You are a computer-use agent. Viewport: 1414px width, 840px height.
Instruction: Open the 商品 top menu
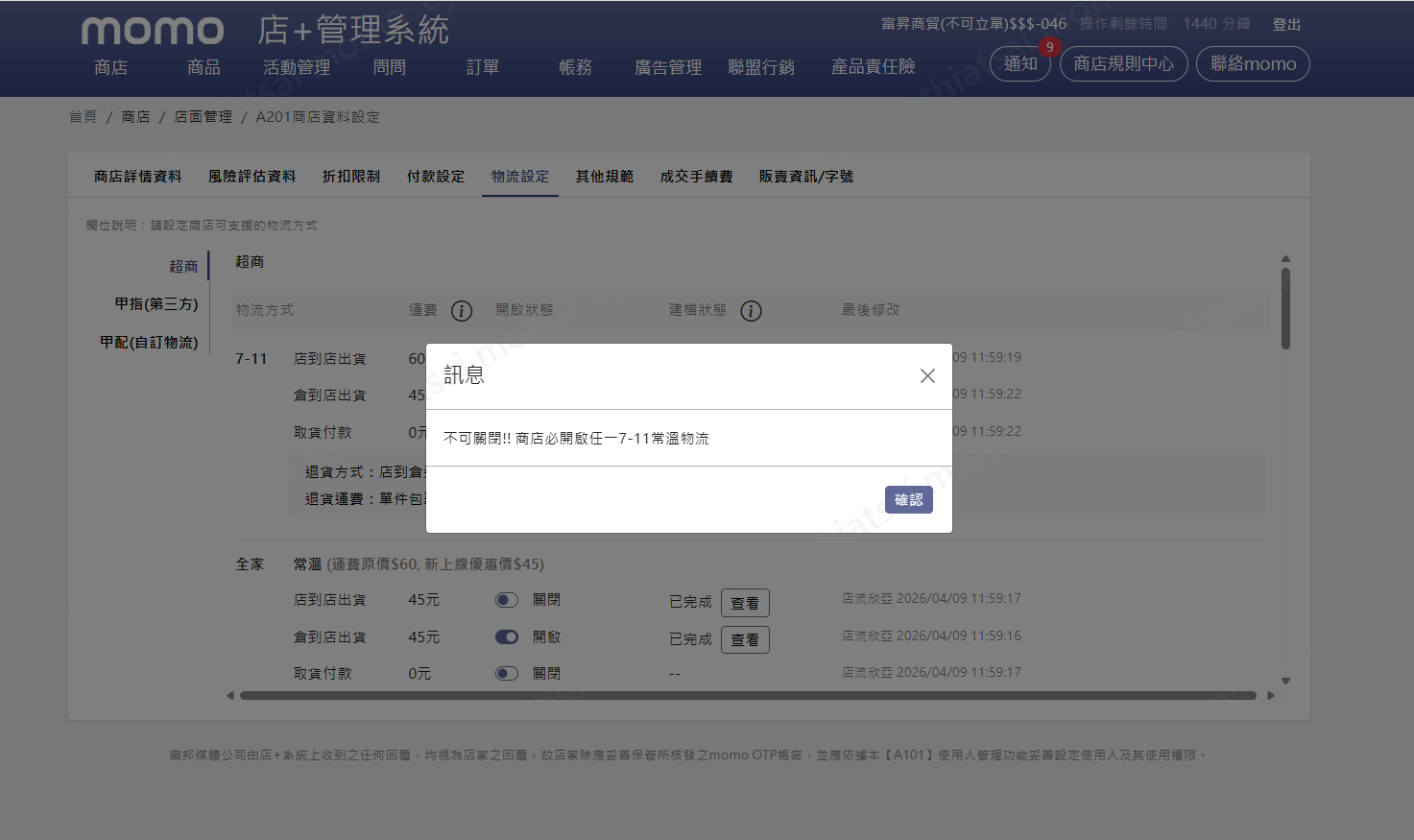click(x=204, y=67)
